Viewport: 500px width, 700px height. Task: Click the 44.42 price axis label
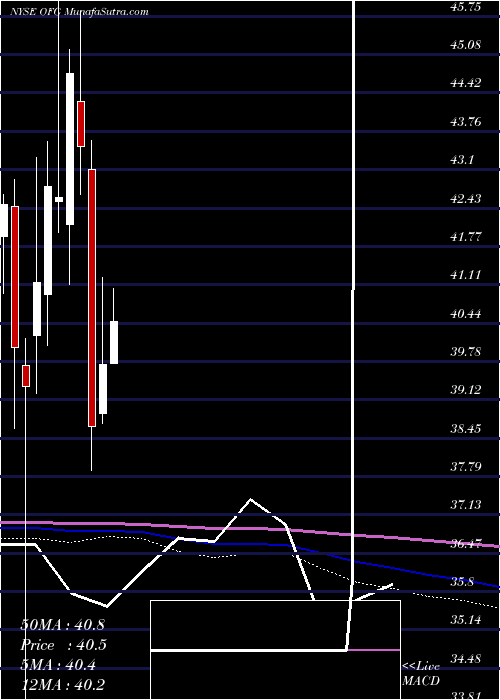(466, 83)
